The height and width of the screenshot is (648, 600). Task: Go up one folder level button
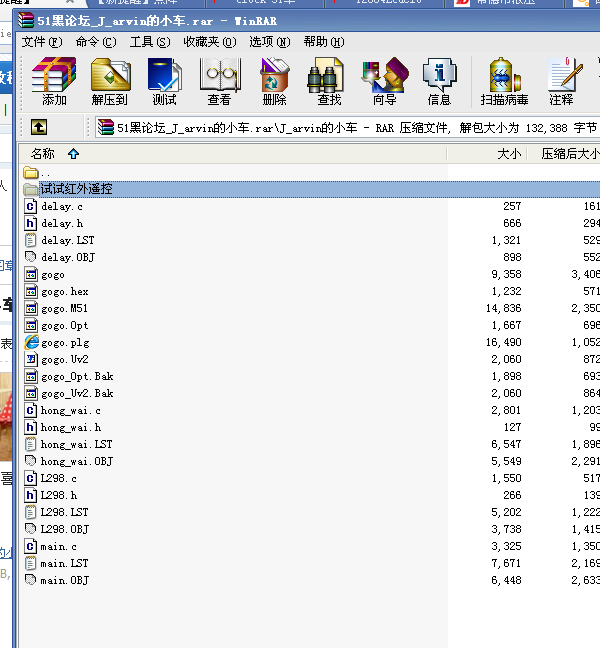pos(39,127)
